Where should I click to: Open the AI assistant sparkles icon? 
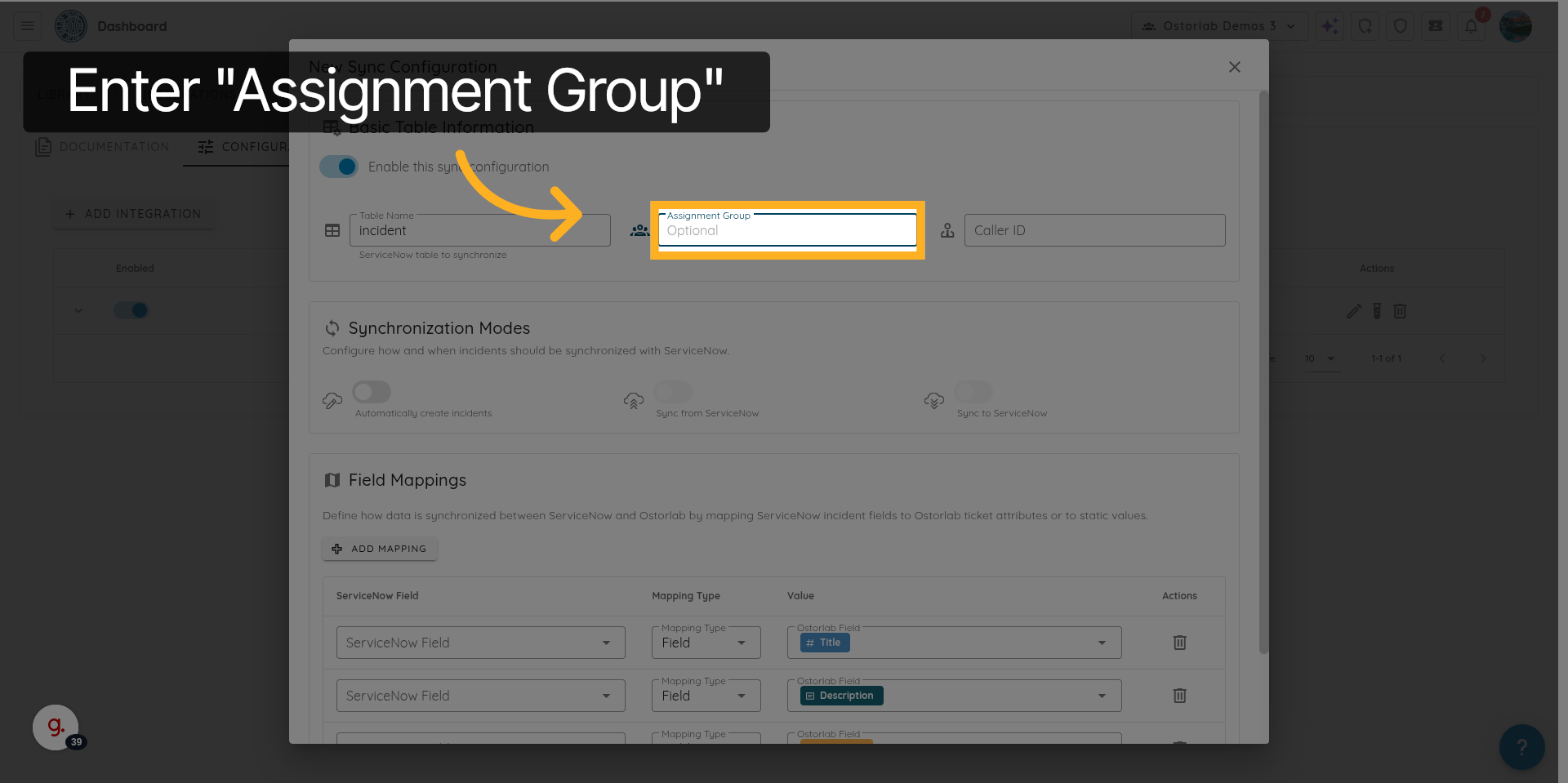click(x=1330, y=25)
